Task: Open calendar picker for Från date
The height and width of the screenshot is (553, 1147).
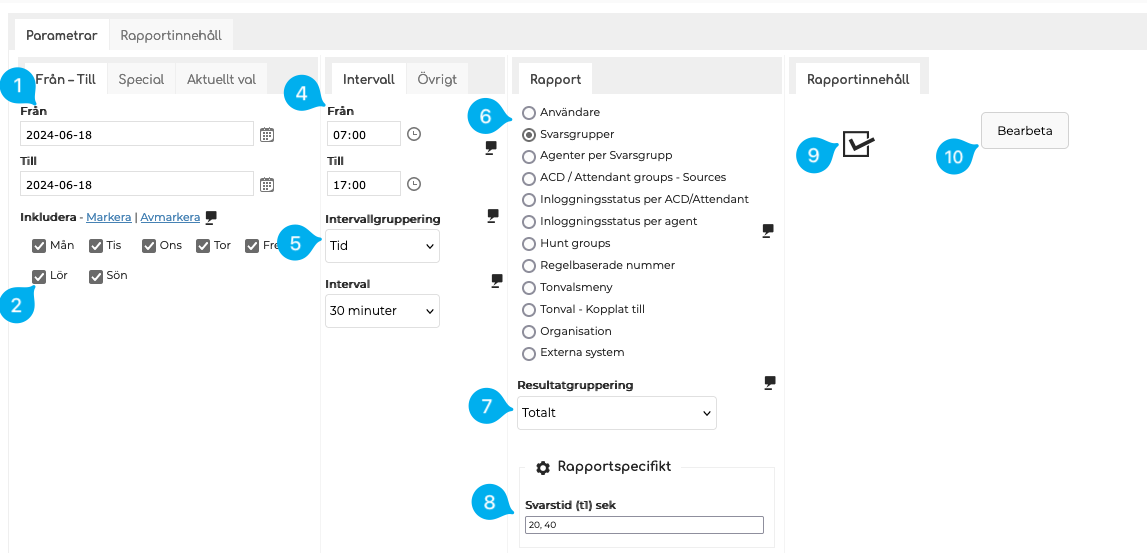Action: 267,134
